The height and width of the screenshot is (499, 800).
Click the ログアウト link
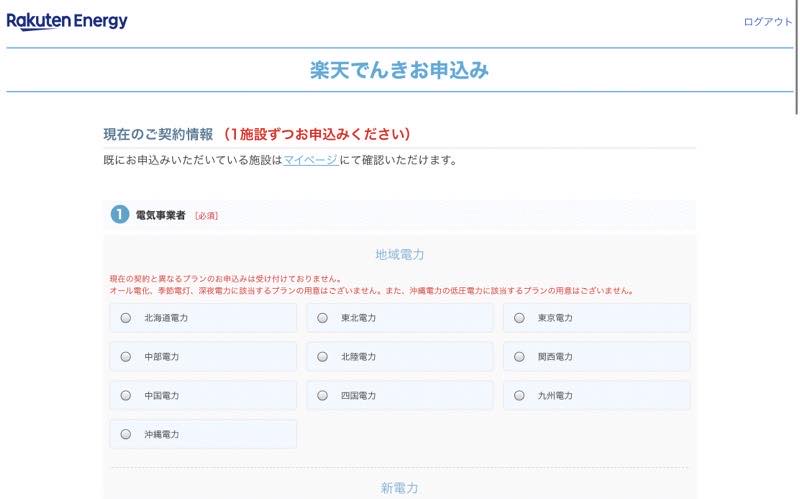(x=767, y=21)
